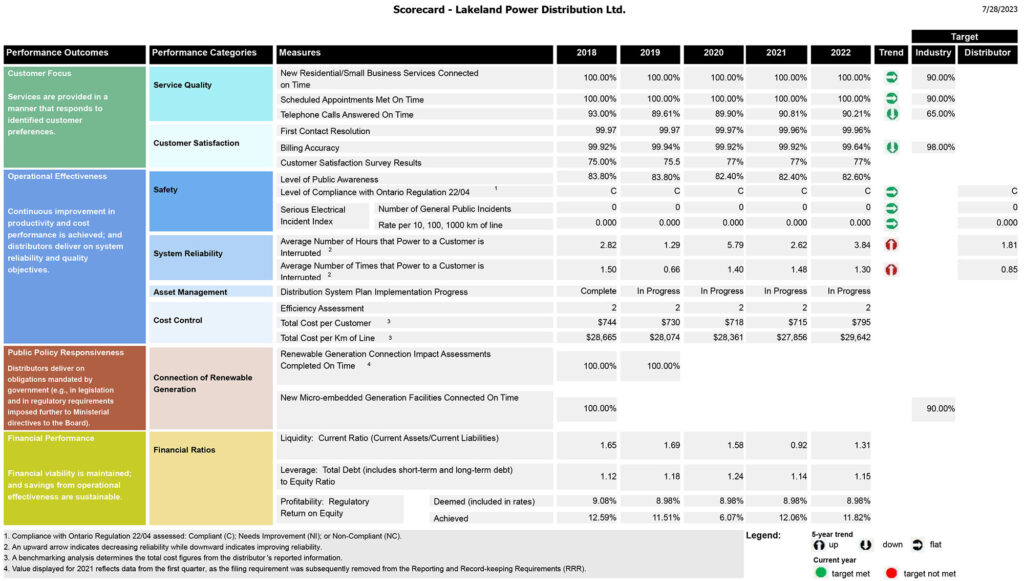The image size is (1024, 581).
Task: Click the Telephone Calls Answered On Time measure
Action: tap(347, 115)
